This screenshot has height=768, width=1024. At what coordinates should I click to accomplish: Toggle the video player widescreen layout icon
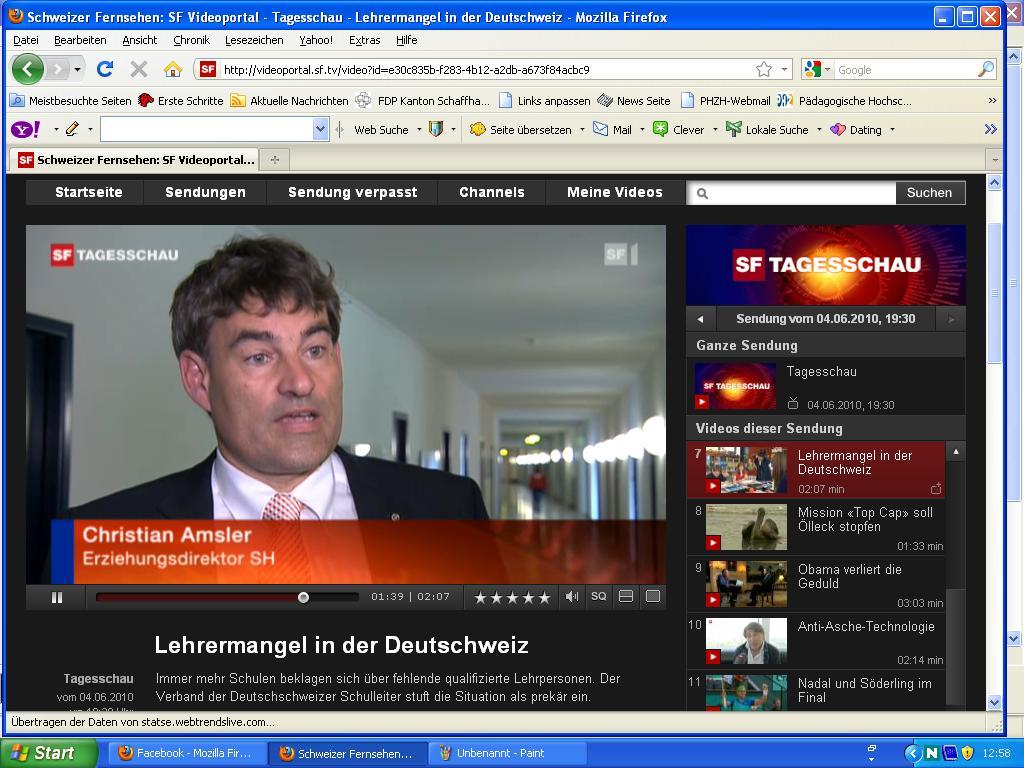click(626, 597)
